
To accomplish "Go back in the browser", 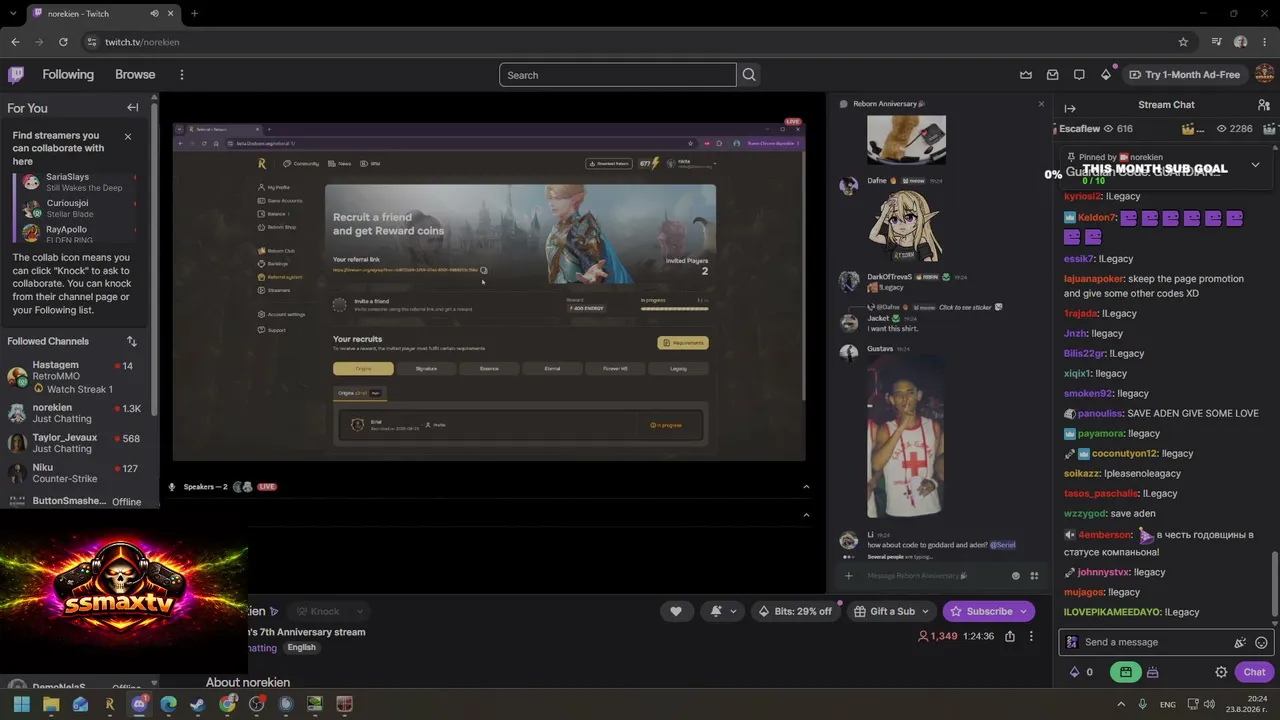I will (x=15, y=42).
